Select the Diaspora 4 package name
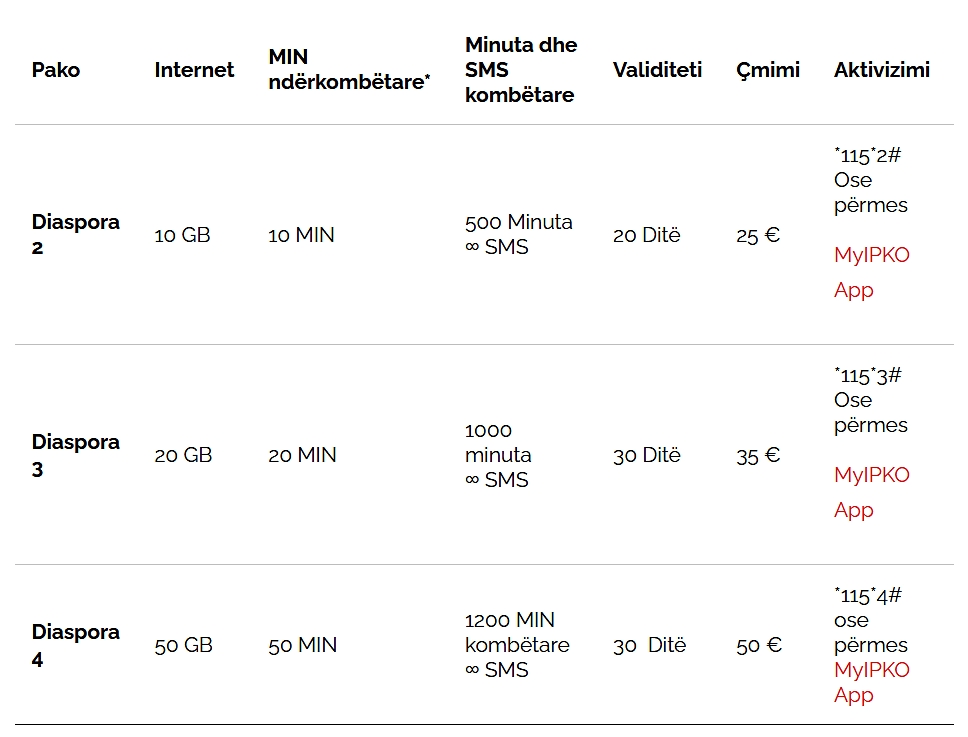This screenshot has width=968, height=737. (x=75, y=645)
